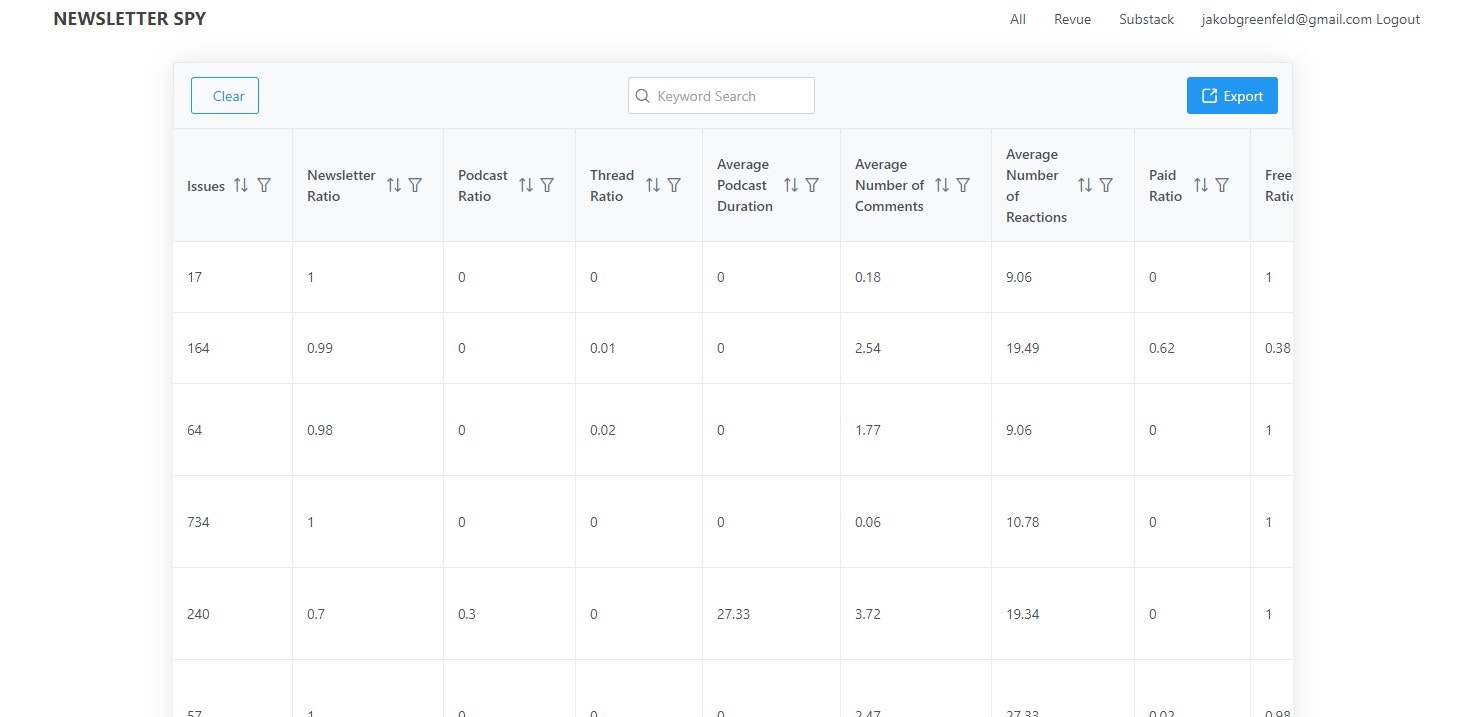This screenshot has width=1464, height=717.
Task: Select Thread Ratio value 0.02
Action: pos(603,430)
